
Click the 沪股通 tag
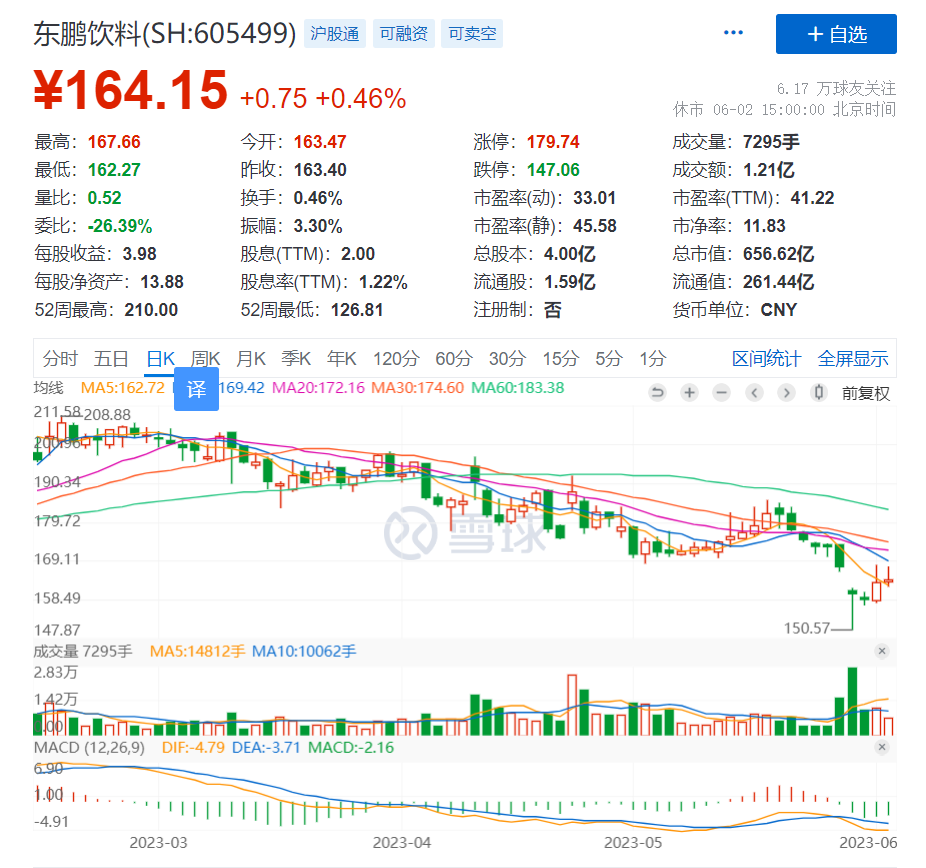[x=335, y=34]
